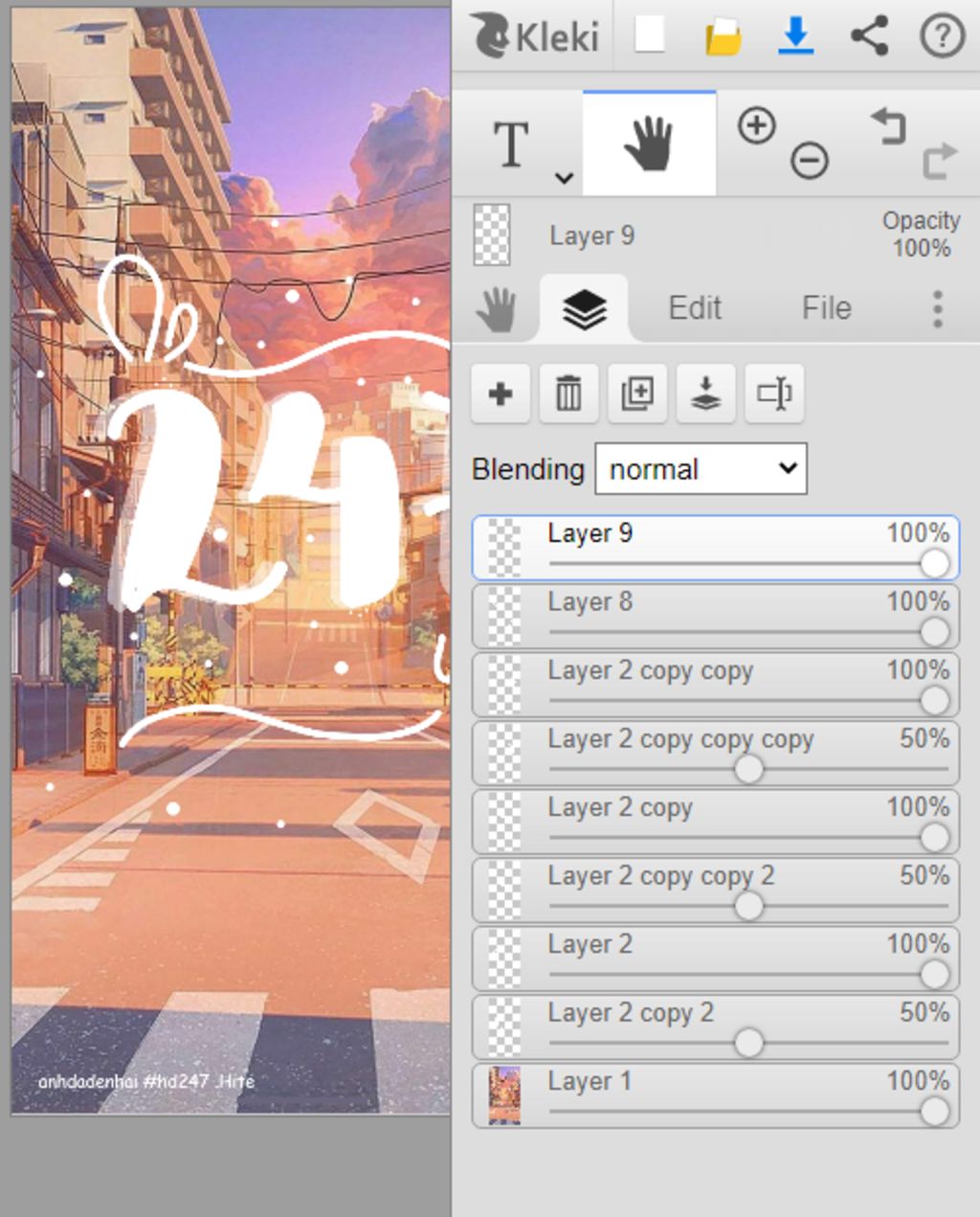
Task: Click the Layer 8 transparent thumbnail
Action: pyautogui.click(x=504, y=617)
